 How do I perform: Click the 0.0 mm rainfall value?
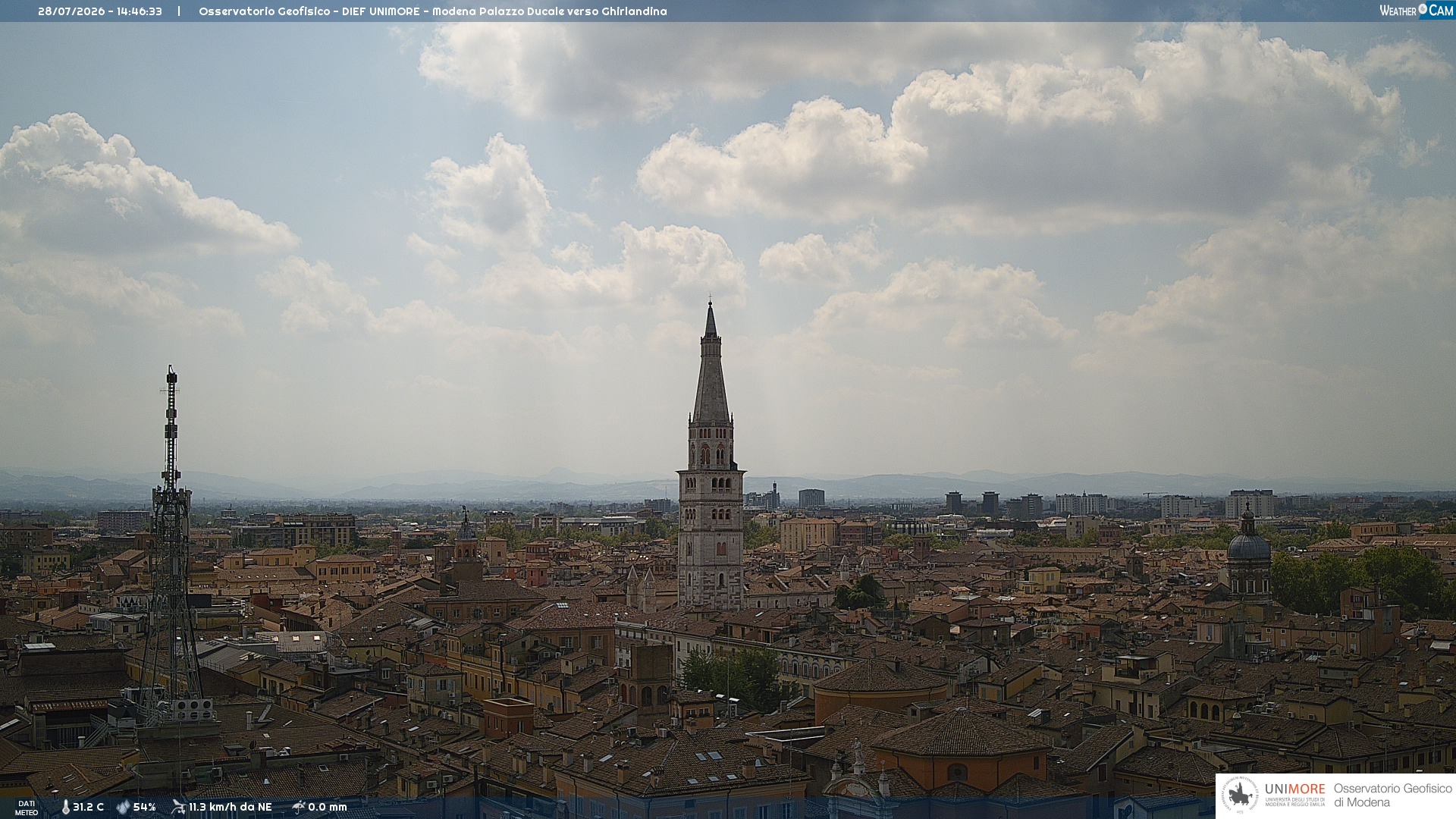tap(328, 808)
